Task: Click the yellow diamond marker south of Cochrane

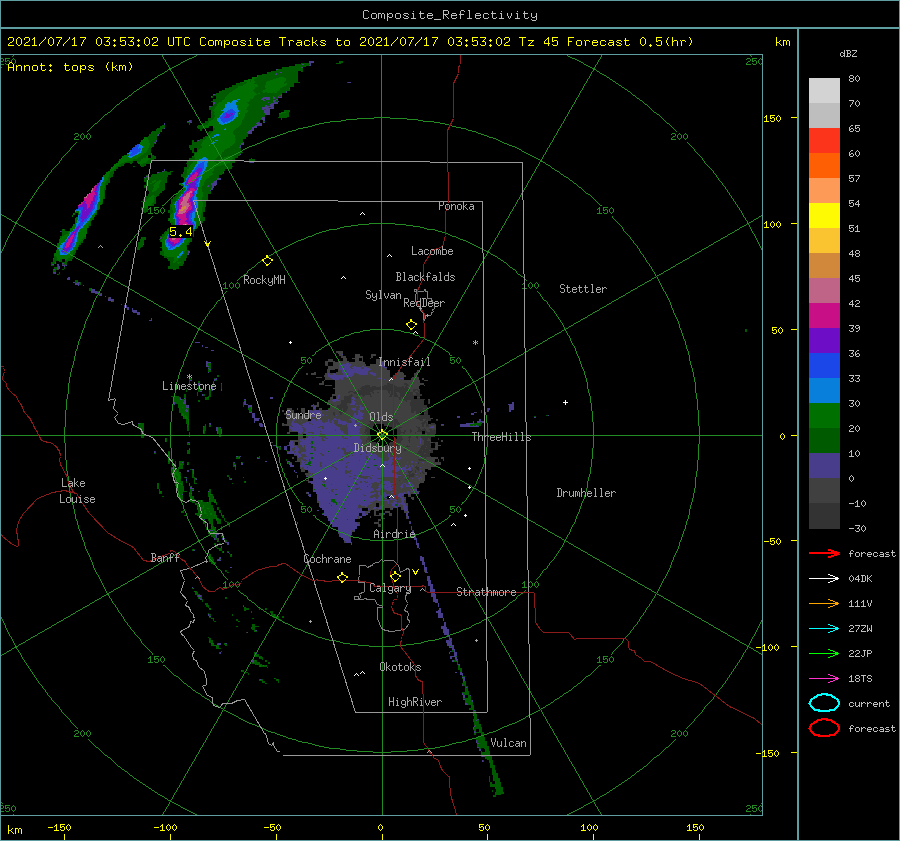Action: 342,577
